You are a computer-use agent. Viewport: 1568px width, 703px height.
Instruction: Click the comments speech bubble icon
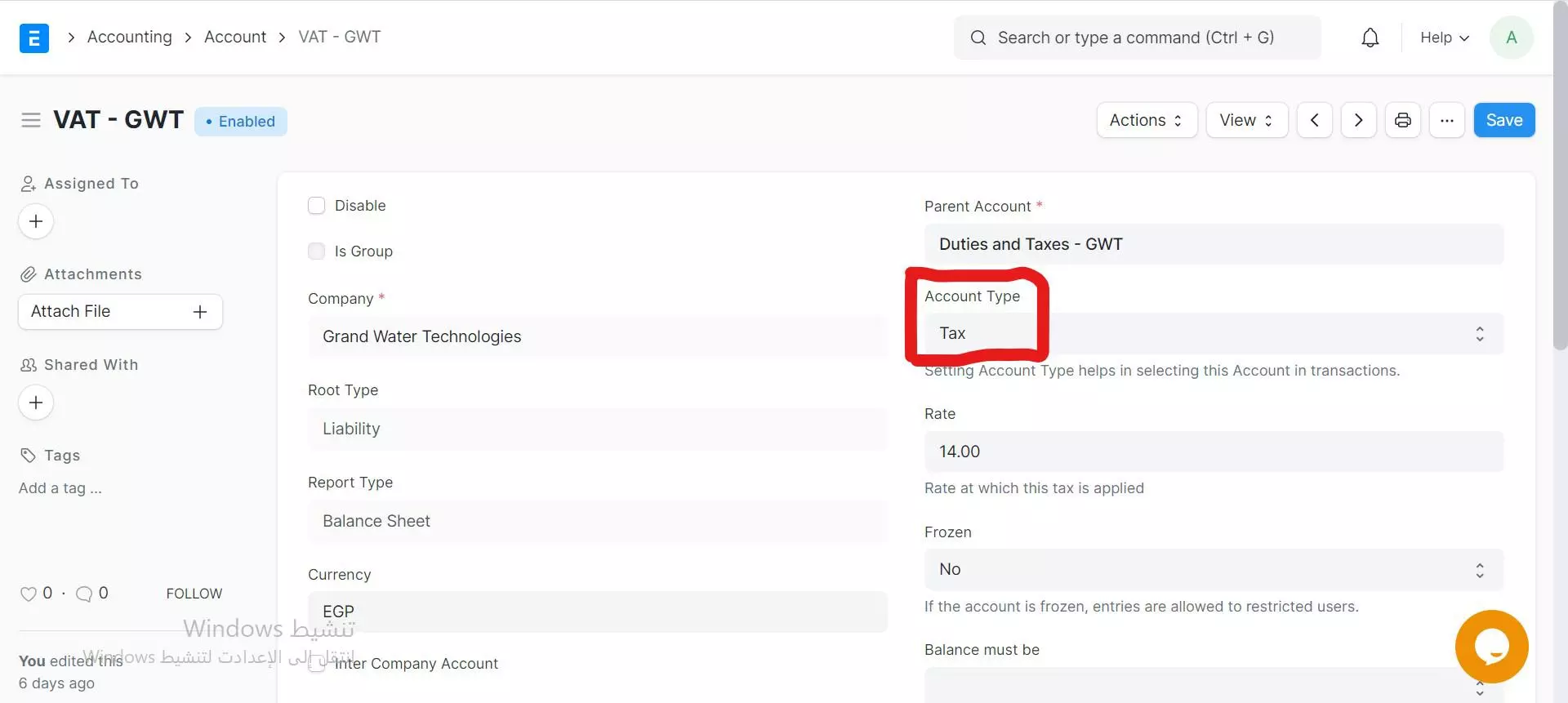[x=84, y=594]
